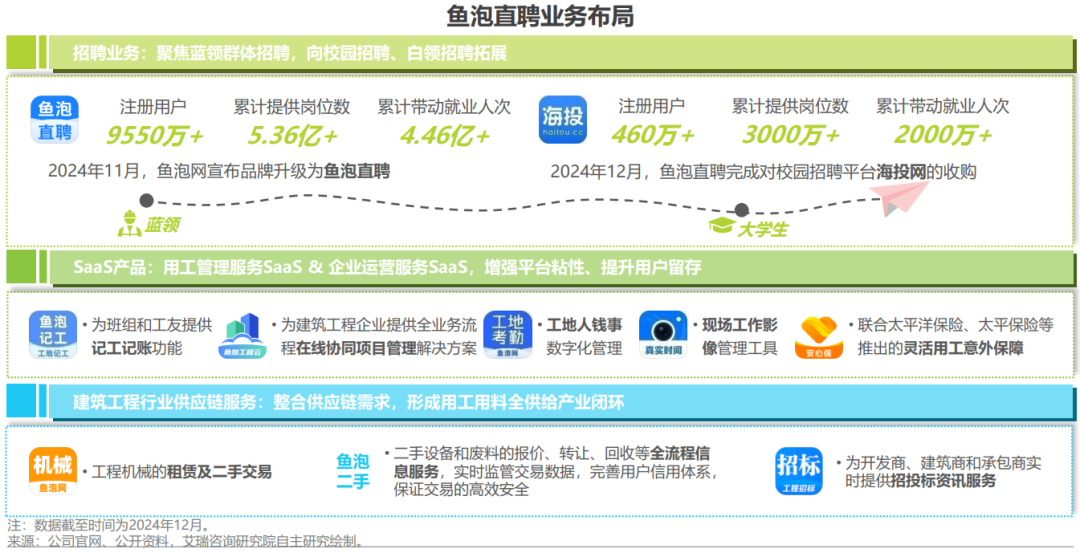Viewport: 1080px width, 553px height.
Task: Open the 真实时间 camera icon
Action: click(663, 335)
